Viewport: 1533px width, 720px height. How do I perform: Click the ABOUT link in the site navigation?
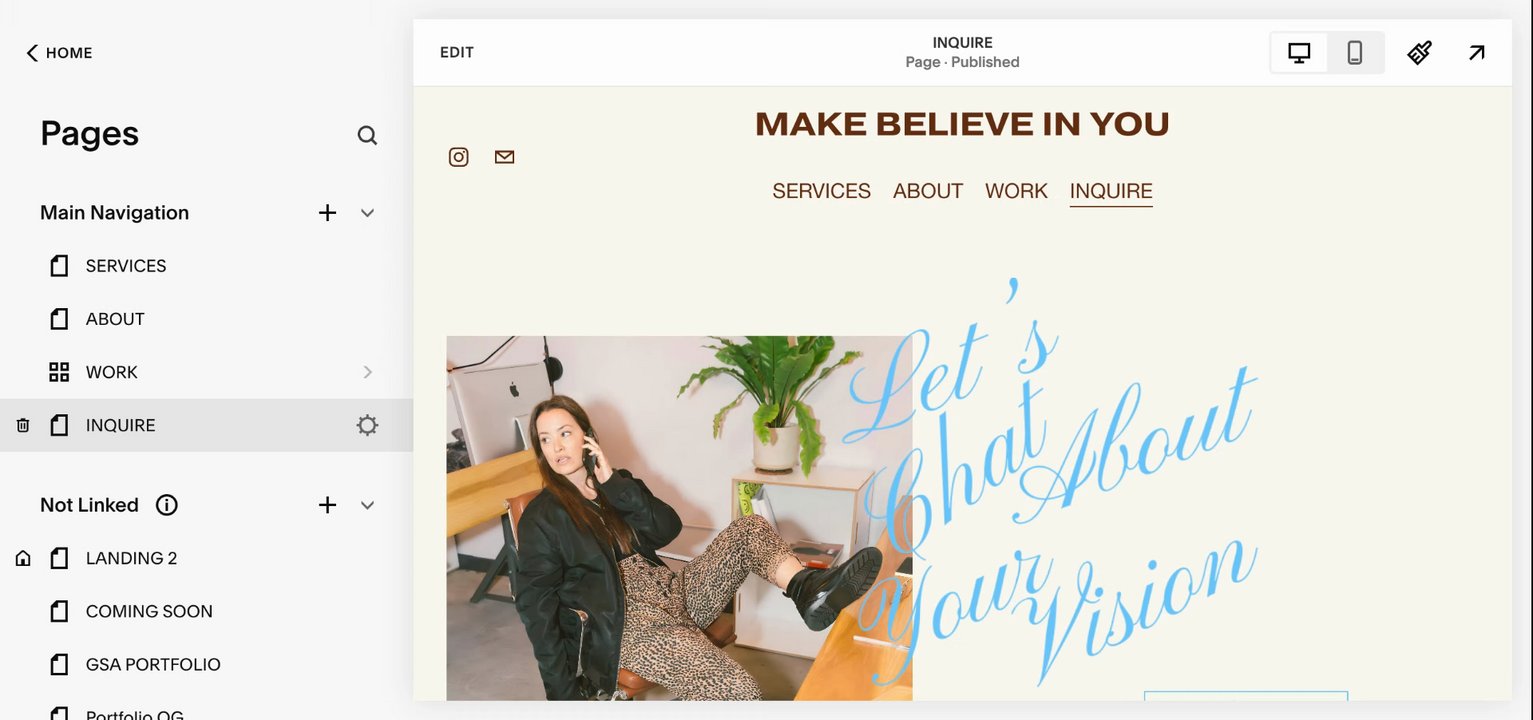[x=928, y=191]
